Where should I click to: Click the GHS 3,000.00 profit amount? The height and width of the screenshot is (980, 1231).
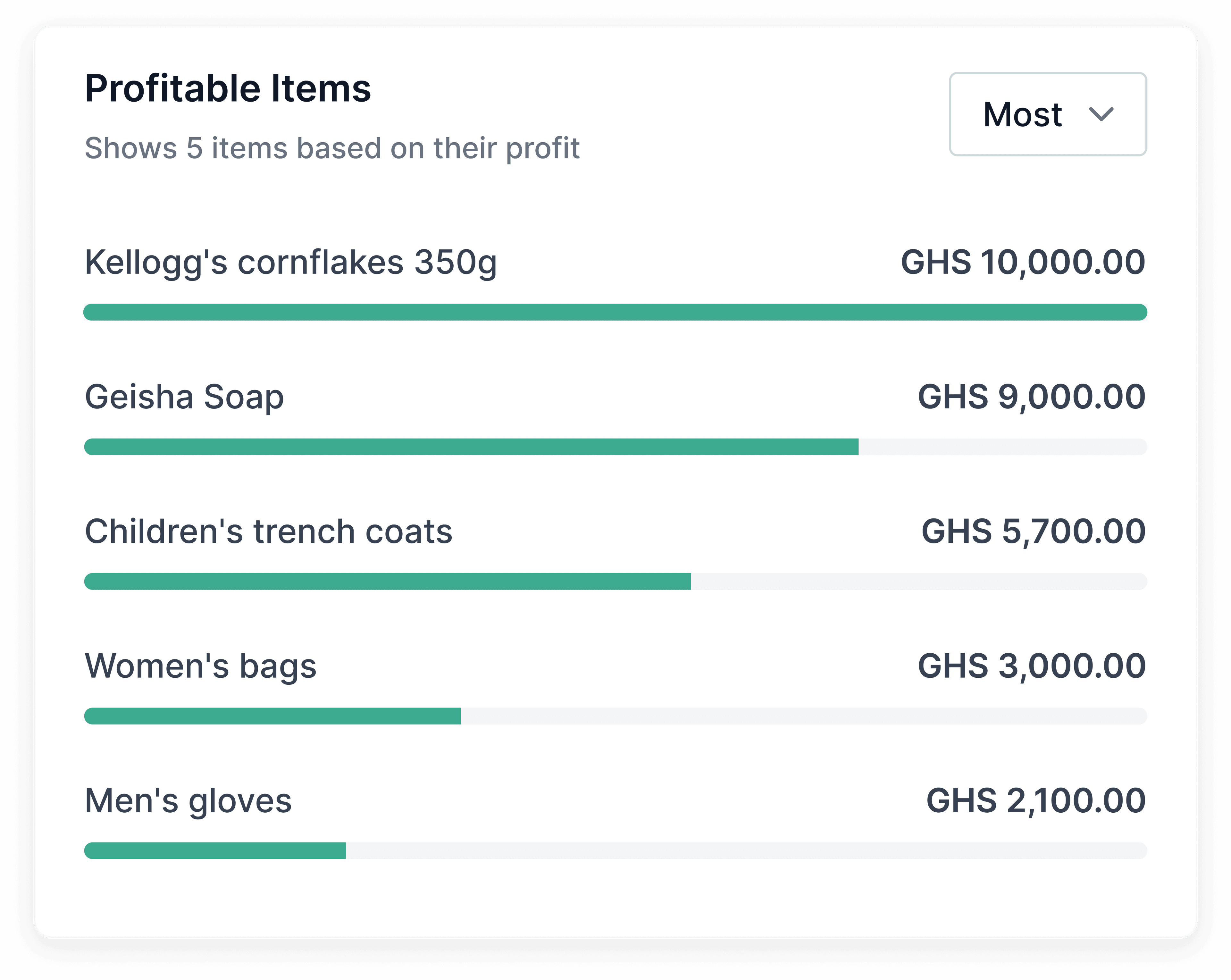coord(1031,666)
